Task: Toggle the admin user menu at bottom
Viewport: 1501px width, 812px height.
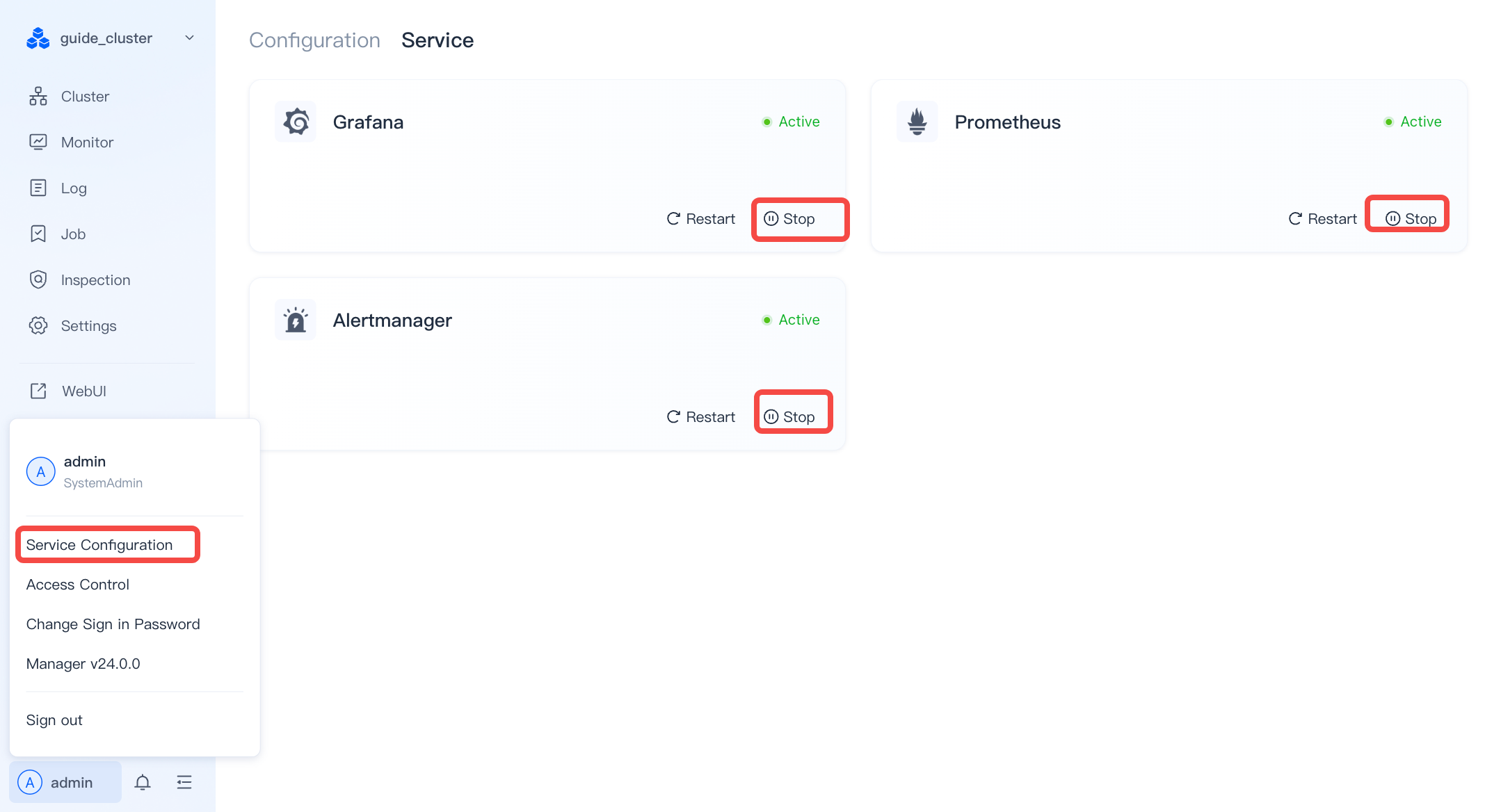Action: point(65,782)
